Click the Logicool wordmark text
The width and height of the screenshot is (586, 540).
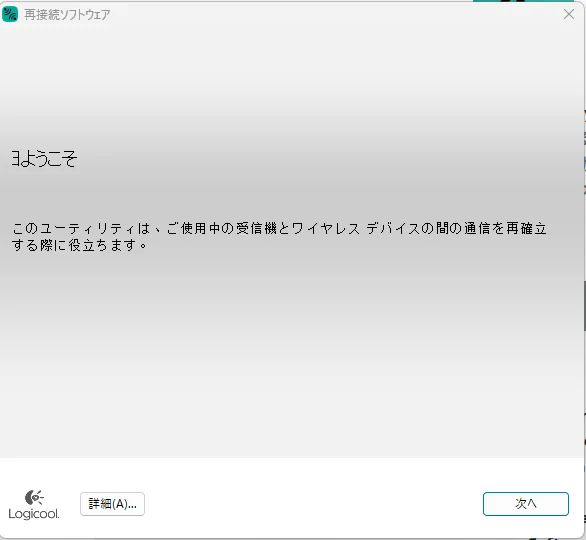[x=34, y=514]
